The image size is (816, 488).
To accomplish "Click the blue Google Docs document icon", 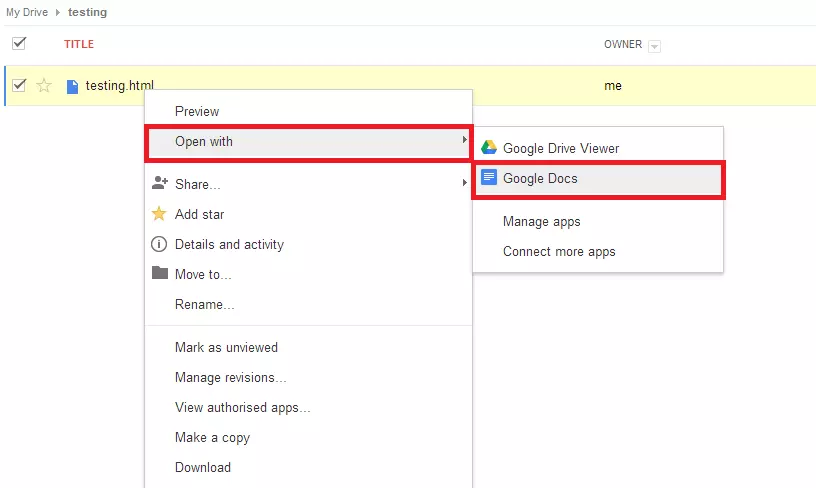I will click(489, 177).
